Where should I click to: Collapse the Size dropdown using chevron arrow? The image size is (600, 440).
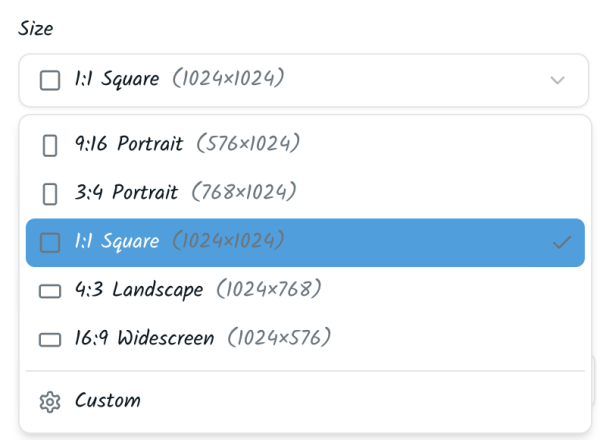click(x=558, y=80)
